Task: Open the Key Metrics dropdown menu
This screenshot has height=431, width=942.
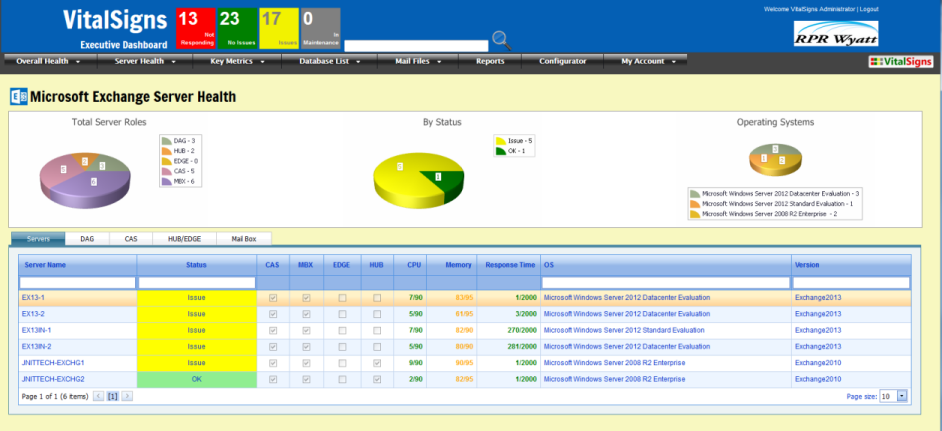Action: pyautogui.click(x=237, y=61)
